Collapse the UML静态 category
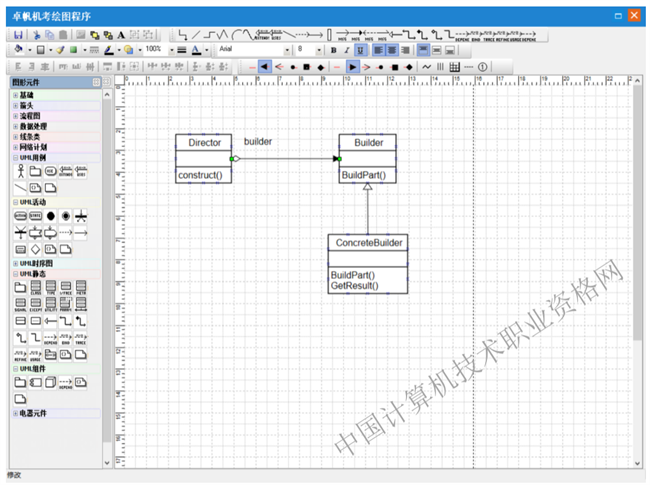 [x=15, y=274]
